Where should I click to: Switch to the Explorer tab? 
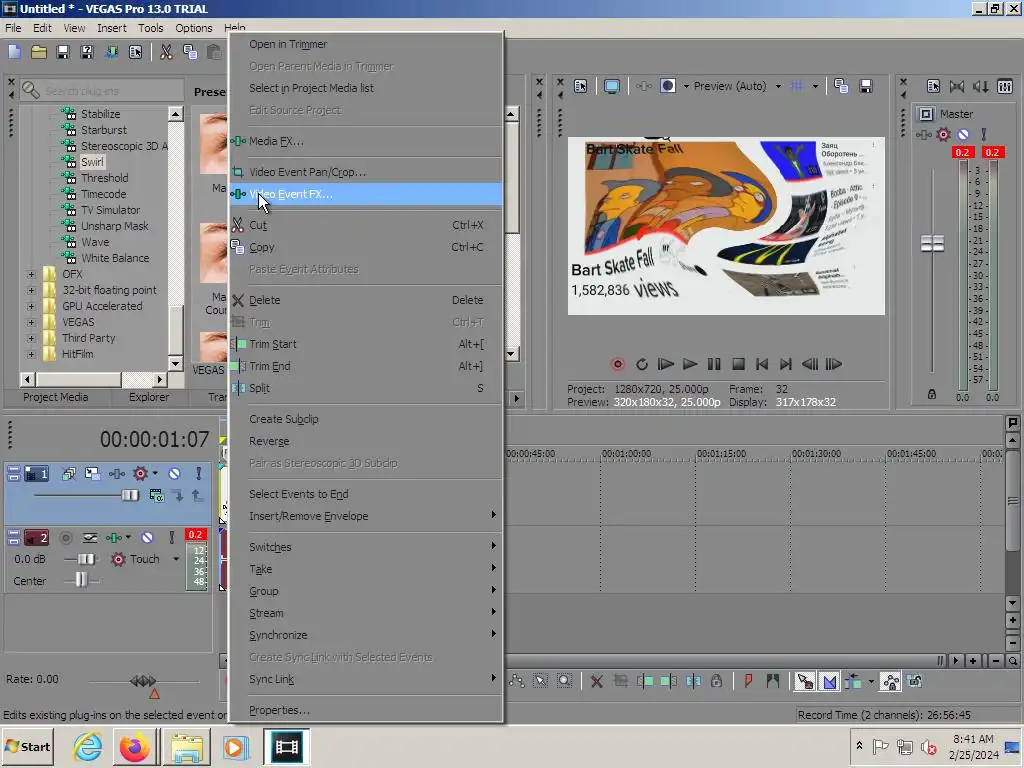149,397
